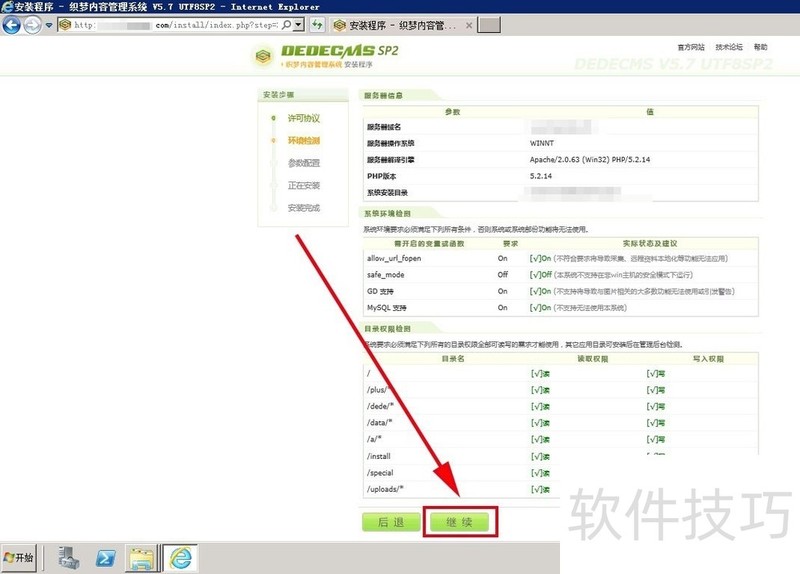
Task: Select the 安装程序 - 织梦内容管 browser tab
Action: coord(402,25)
